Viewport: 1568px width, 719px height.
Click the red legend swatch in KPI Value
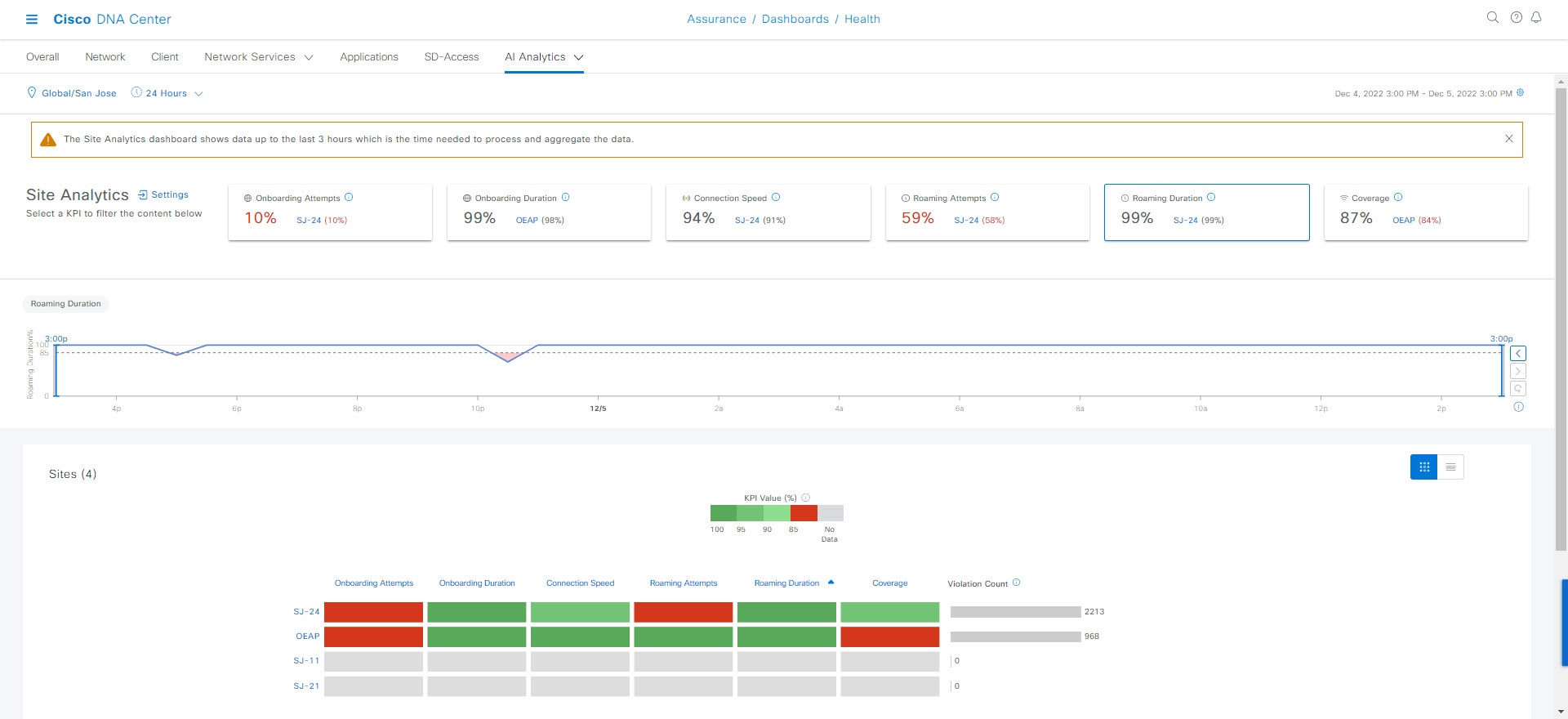click(804, 513)
